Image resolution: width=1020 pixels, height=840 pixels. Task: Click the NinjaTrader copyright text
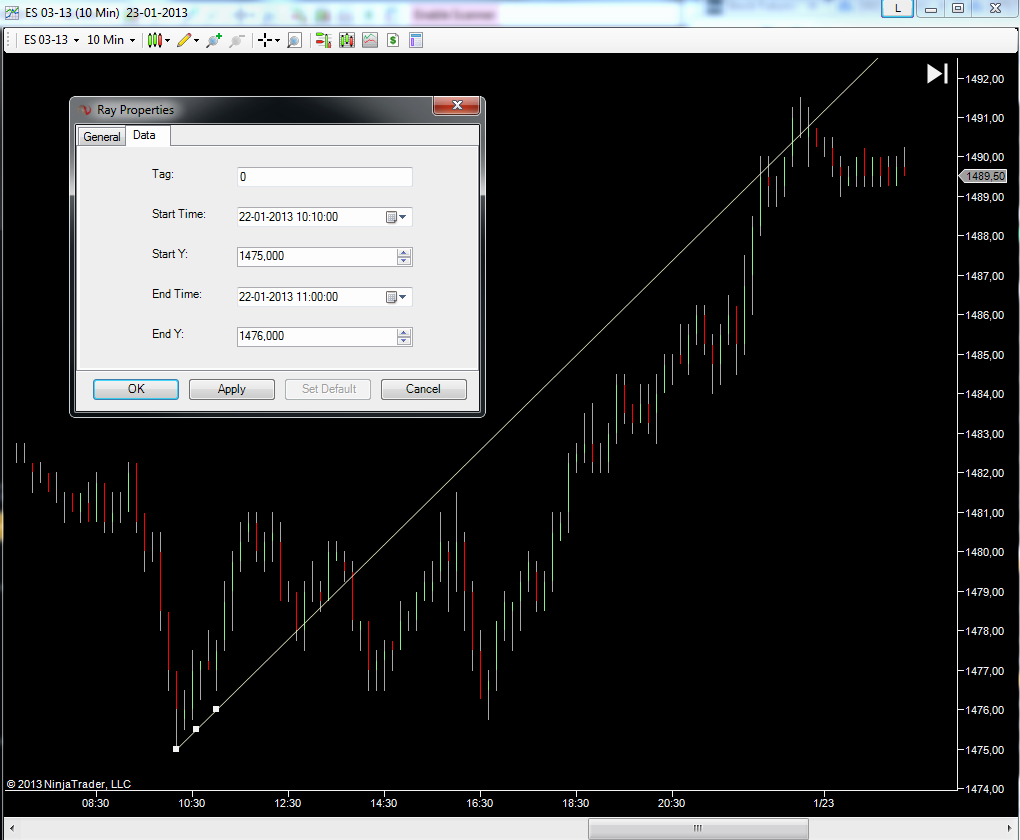coord(68,784)
